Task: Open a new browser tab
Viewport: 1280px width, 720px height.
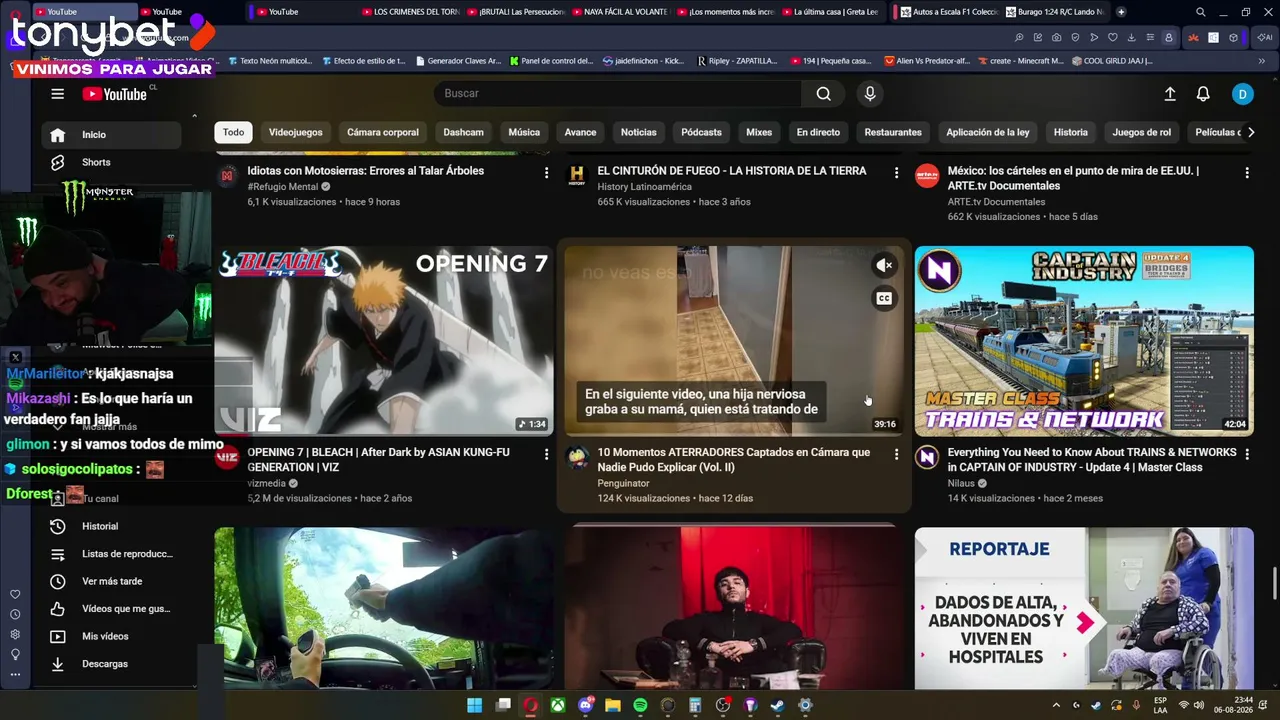Action: 1121,12
